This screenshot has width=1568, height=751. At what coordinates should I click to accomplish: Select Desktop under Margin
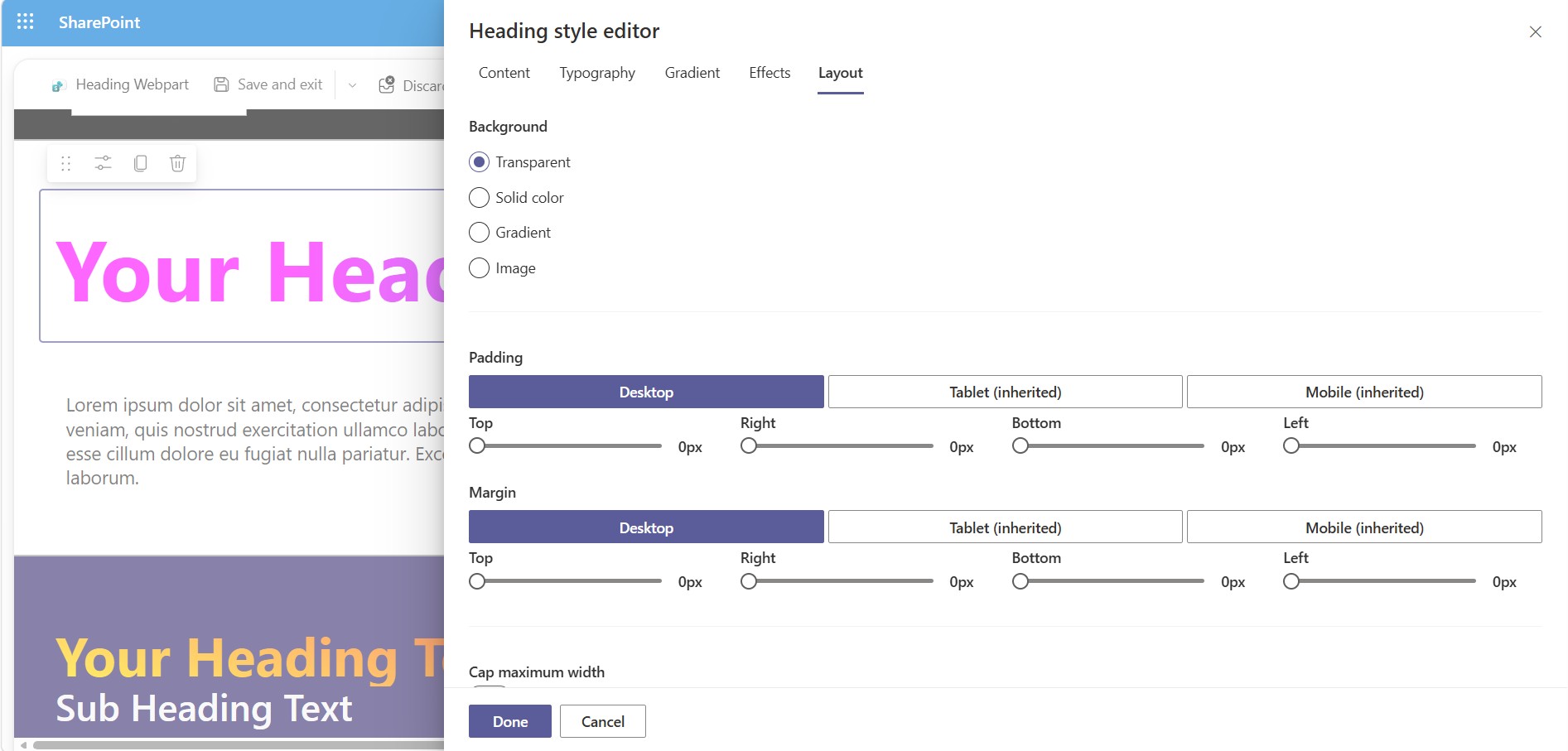pyautogui.click(x=646, y=527)
